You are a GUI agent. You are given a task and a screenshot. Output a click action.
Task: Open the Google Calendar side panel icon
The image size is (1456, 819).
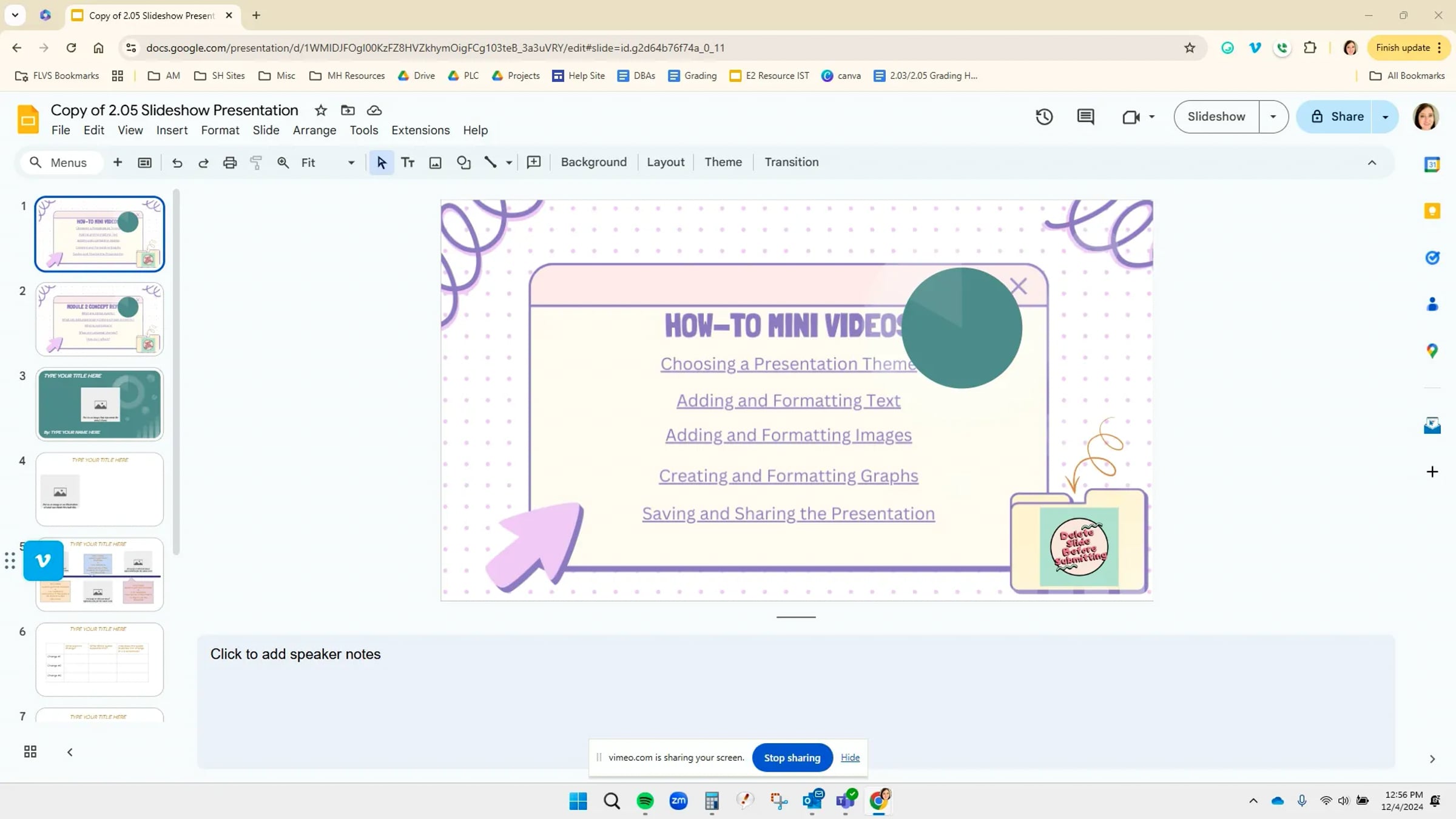point(1432,164)
